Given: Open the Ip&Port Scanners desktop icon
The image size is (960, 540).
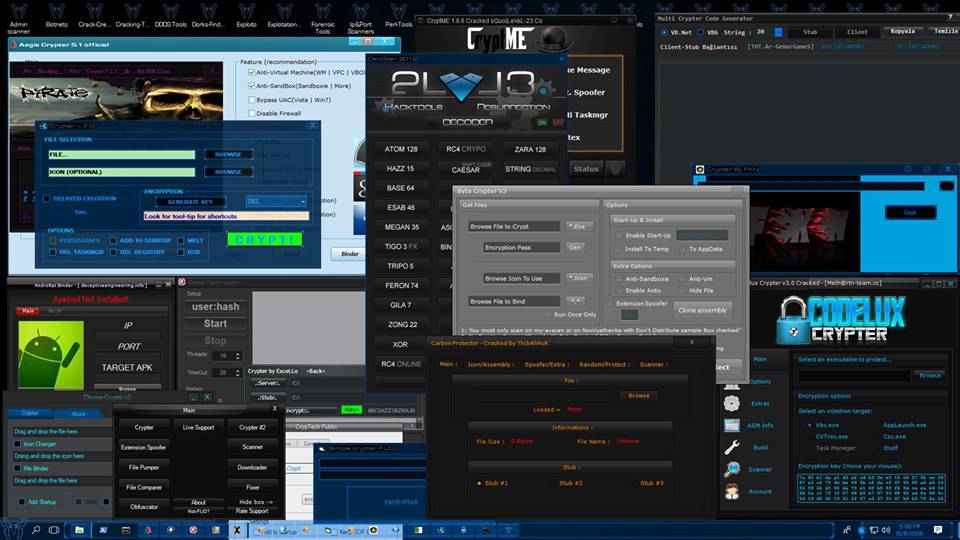Looking at the screenshot, I should [x=361, y=17].
